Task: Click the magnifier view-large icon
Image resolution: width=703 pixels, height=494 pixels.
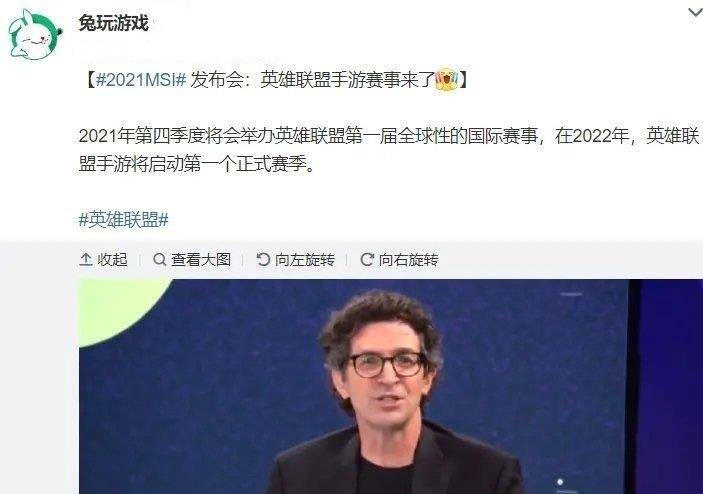Action: 160,260
